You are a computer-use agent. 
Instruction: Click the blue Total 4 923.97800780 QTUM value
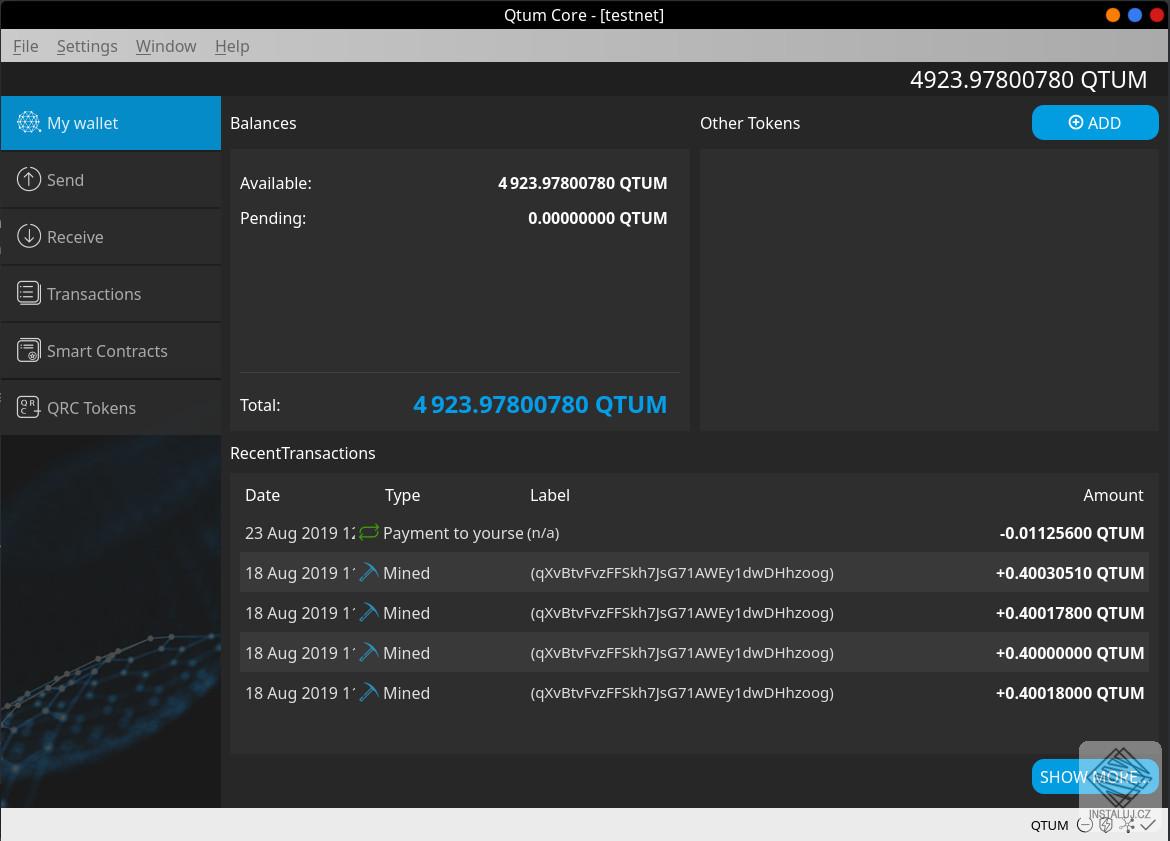coord(540,404)
